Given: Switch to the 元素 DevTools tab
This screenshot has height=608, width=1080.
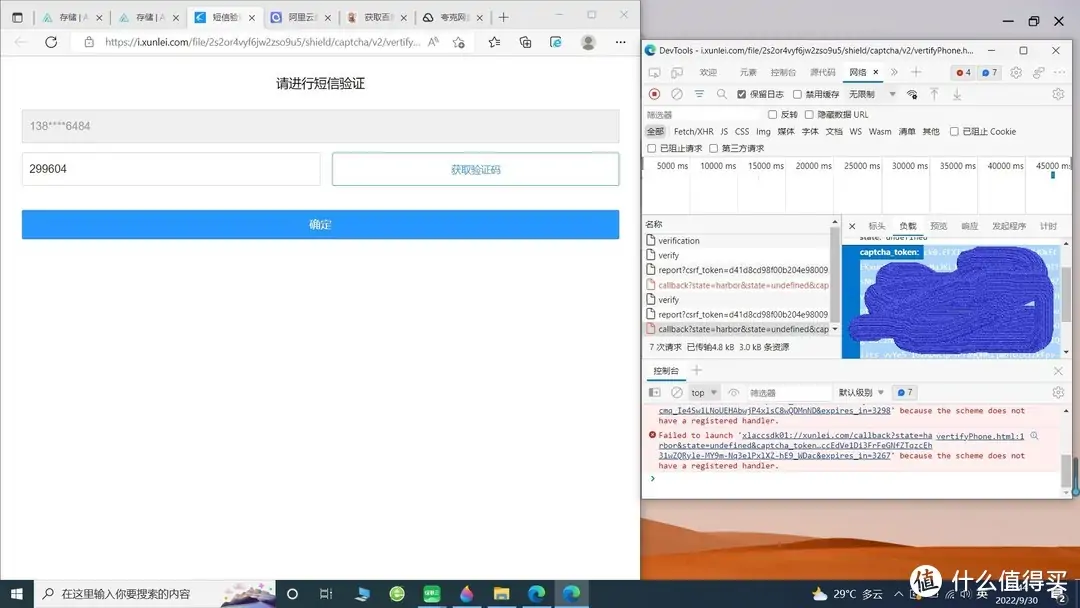Looking at the screenshot, I should pos(750,72).
